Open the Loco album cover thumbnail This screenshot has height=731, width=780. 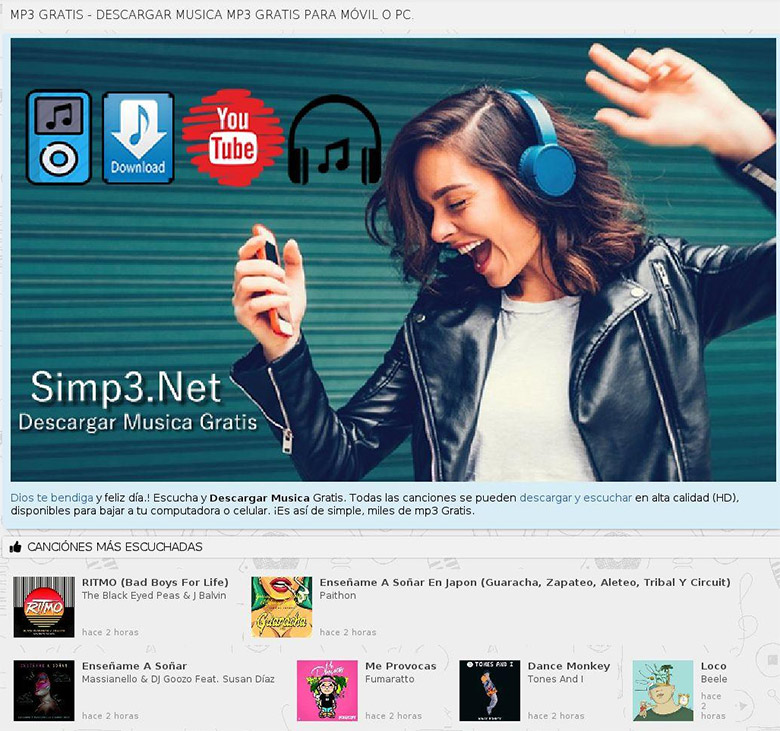coord(663,691)
